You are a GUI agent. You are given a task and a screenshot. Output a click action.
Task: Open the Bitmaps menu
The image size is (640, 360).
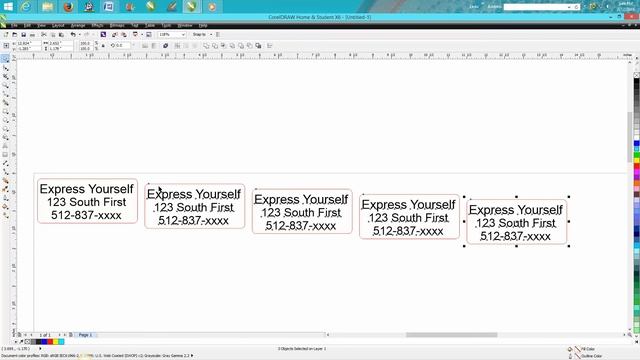pyautogui.click(x=117, y=25)
